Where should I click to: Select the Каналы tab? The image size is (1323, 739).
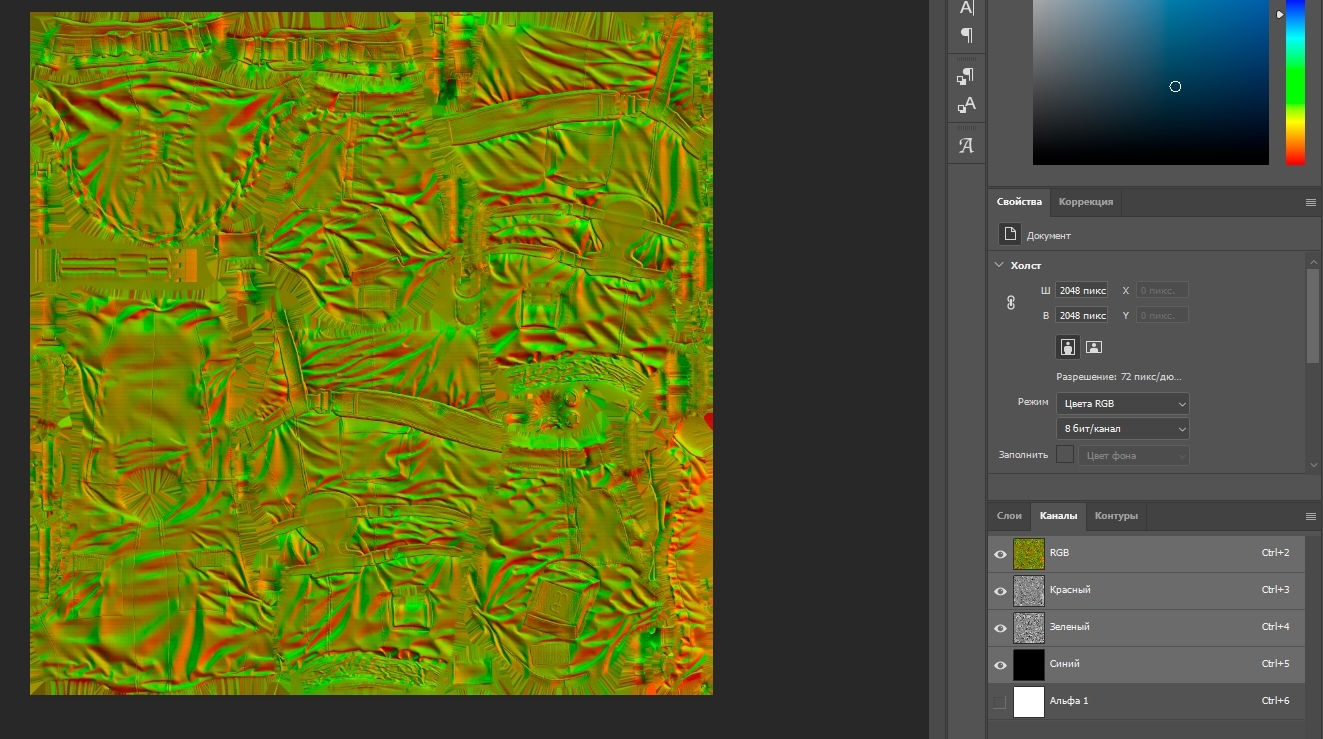tap(1058, 516)
